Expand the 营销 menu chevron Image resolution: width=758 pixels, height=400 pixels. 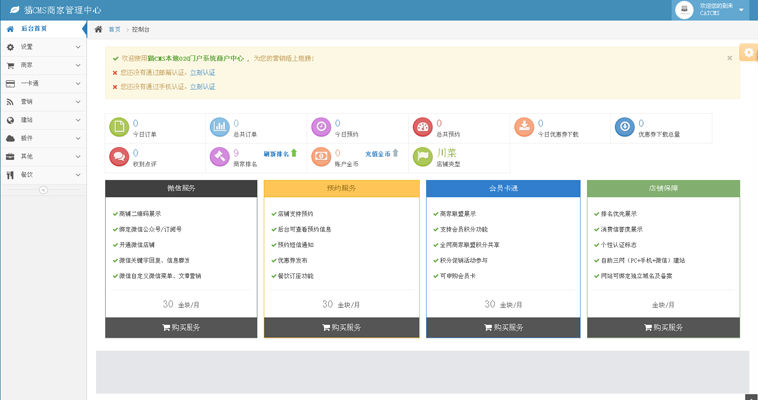[78, 102]
